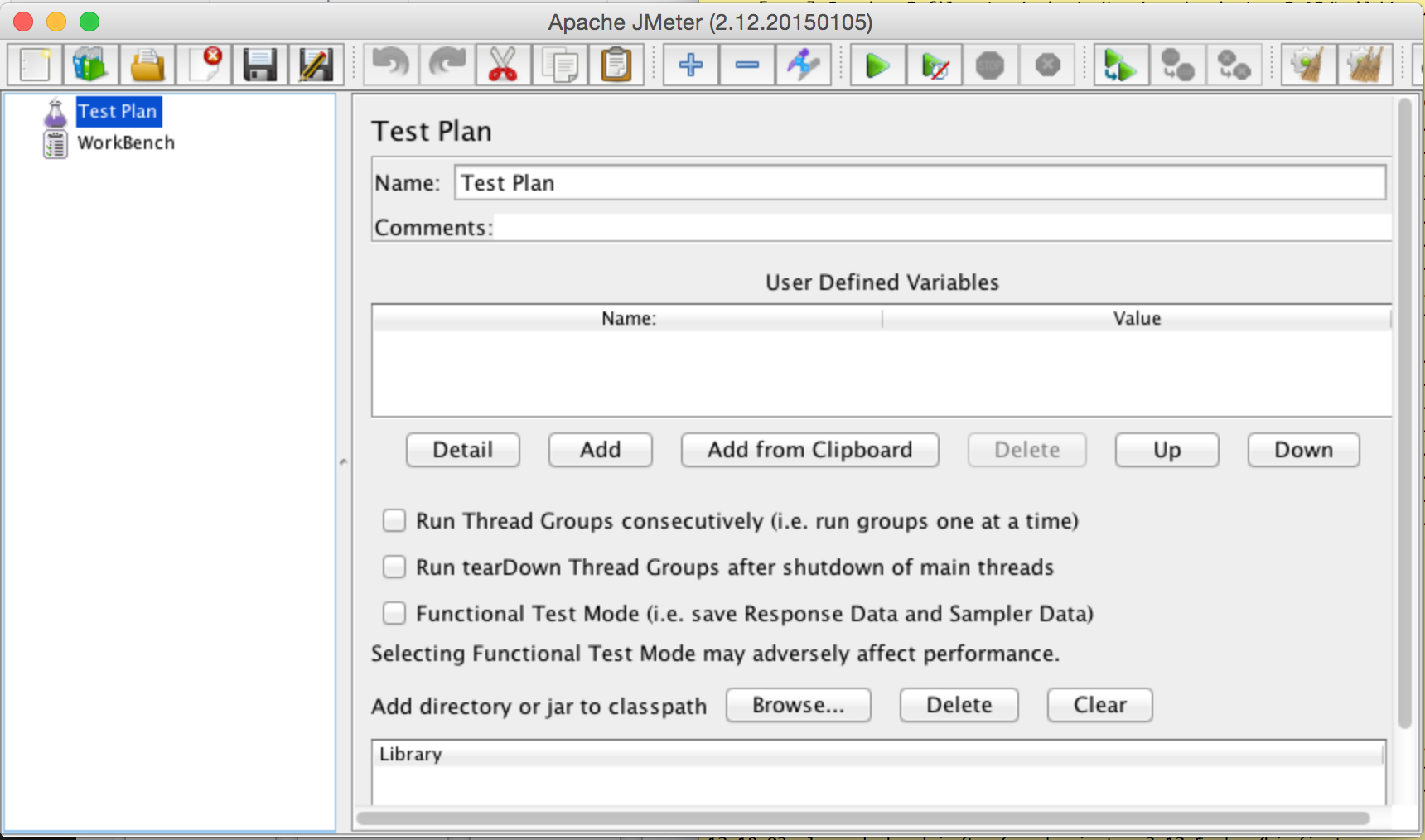Select WorkBench node in tree
The image size is (1425, 840).
(x=126, y=142)
